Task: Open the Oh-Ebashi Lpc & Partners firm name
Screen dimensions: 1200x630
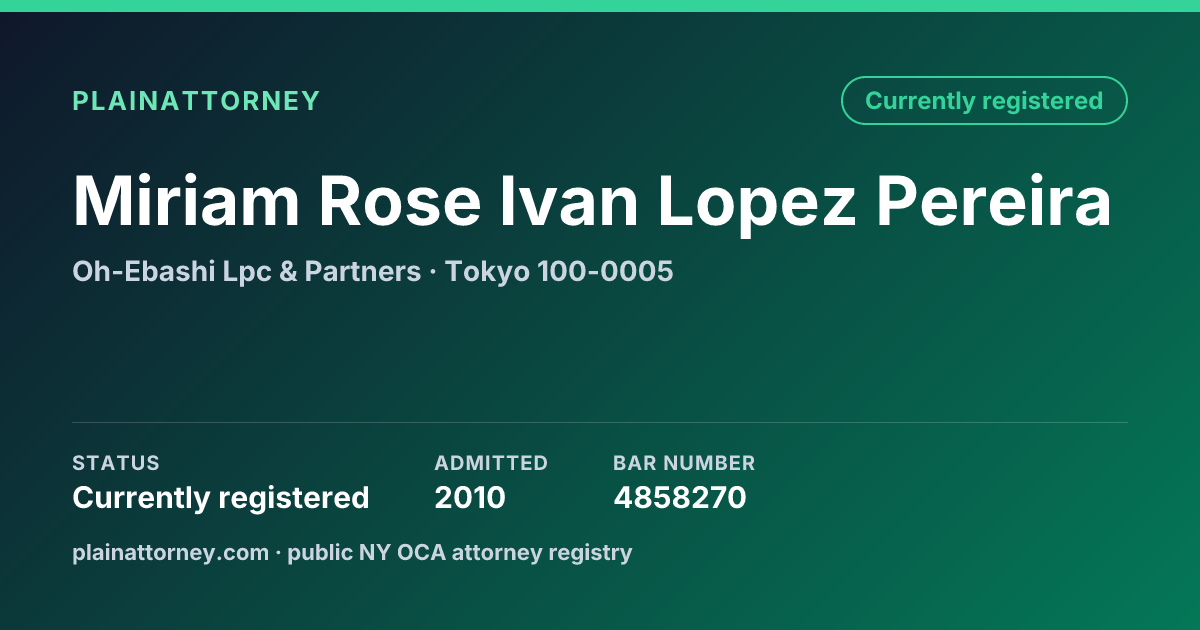Action: pyautogui.click(x=246, y=271)
